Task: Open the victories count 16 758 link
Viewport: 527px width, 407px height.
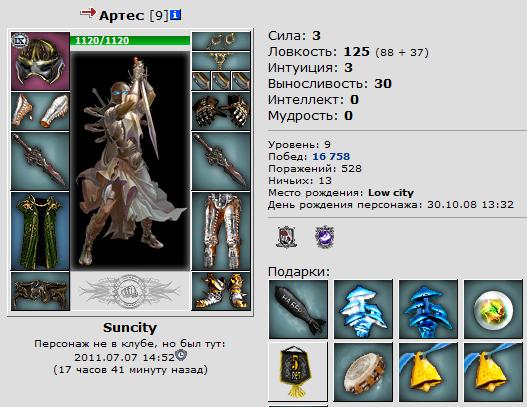Action: (x=331, y=156)
